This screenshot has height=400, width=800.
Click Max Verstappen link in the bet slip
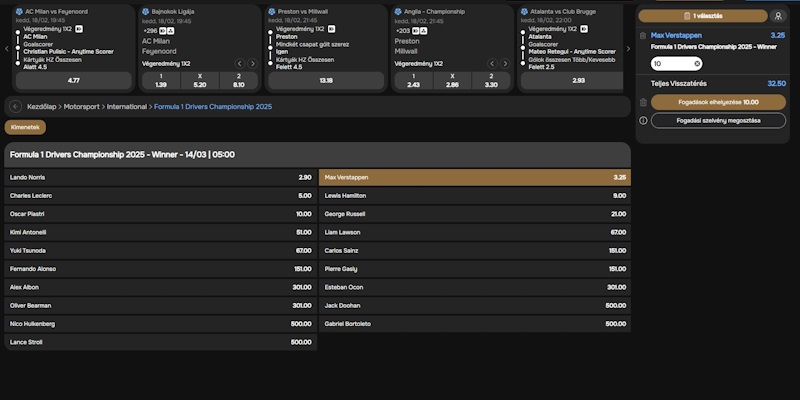click(x=676, y=36)
